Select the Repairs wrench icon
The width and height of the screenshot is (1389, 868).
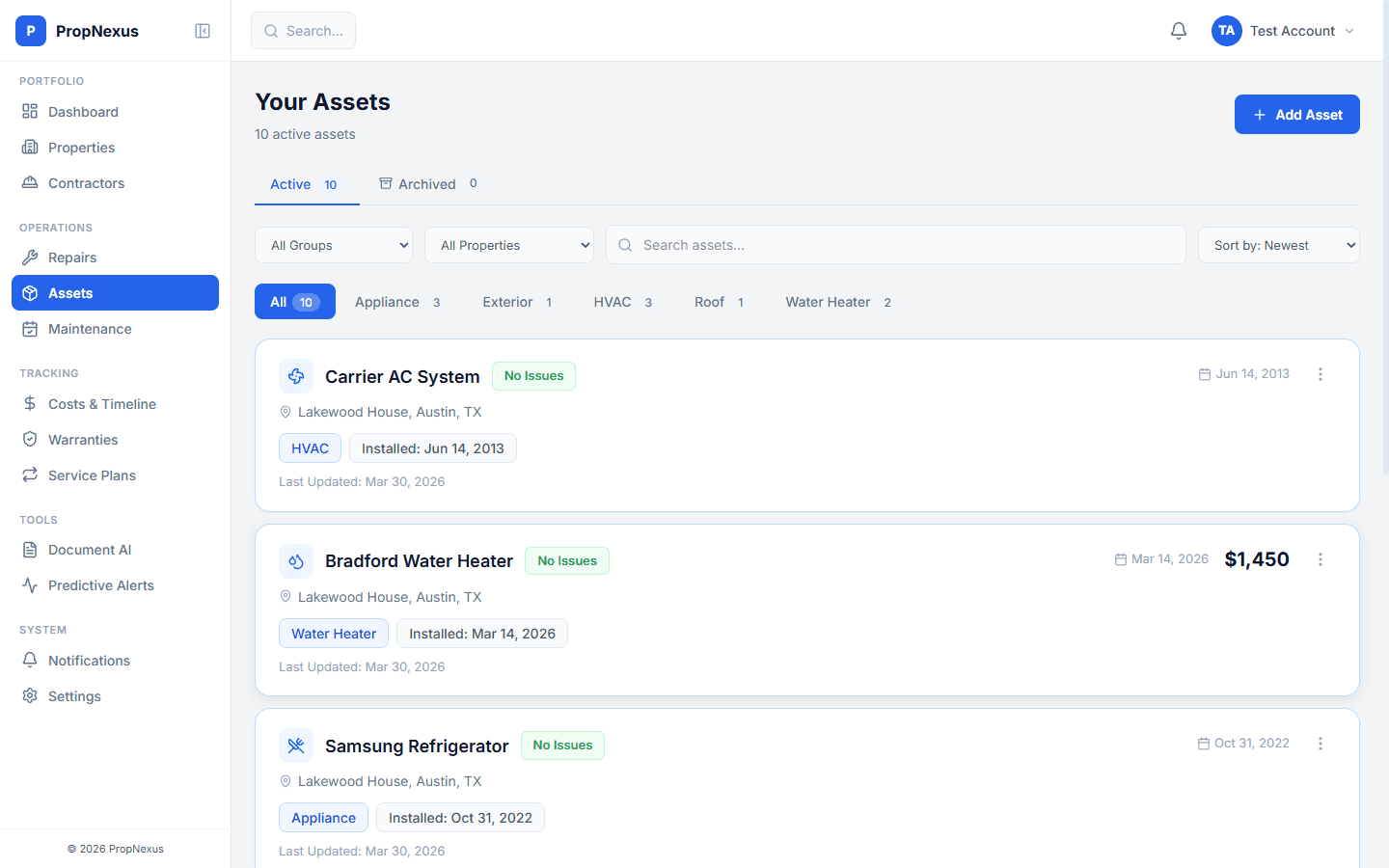(x=30, y=257)
